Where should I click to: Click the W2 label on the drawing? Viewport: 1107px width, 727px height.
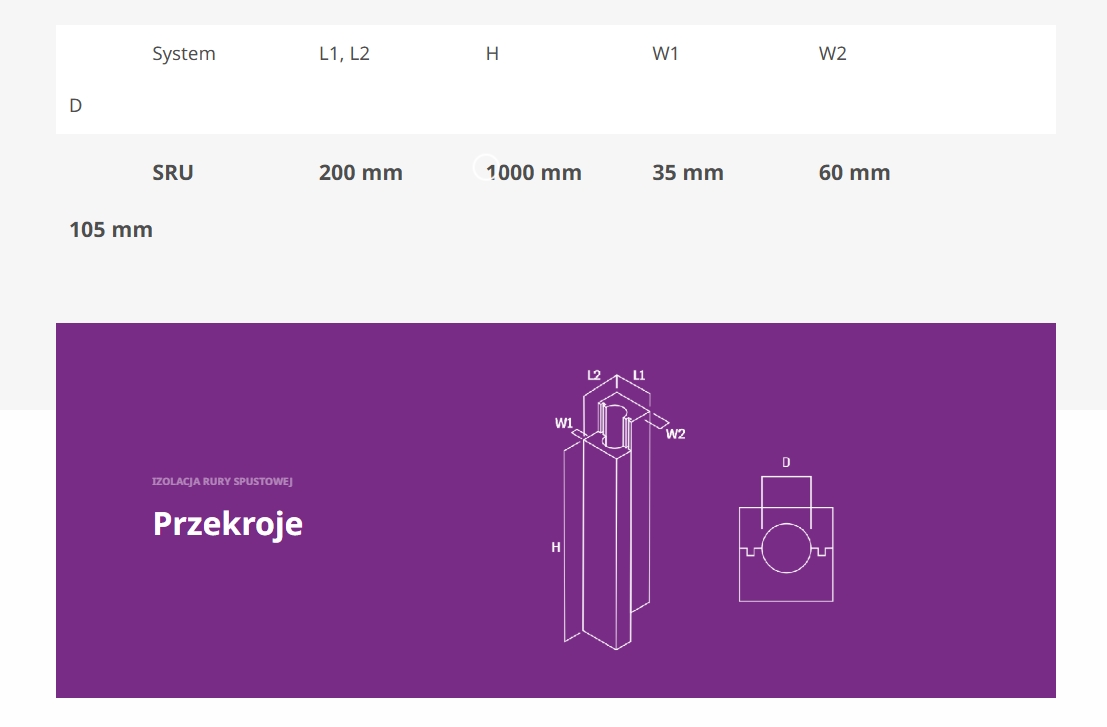tap(676, 433)
